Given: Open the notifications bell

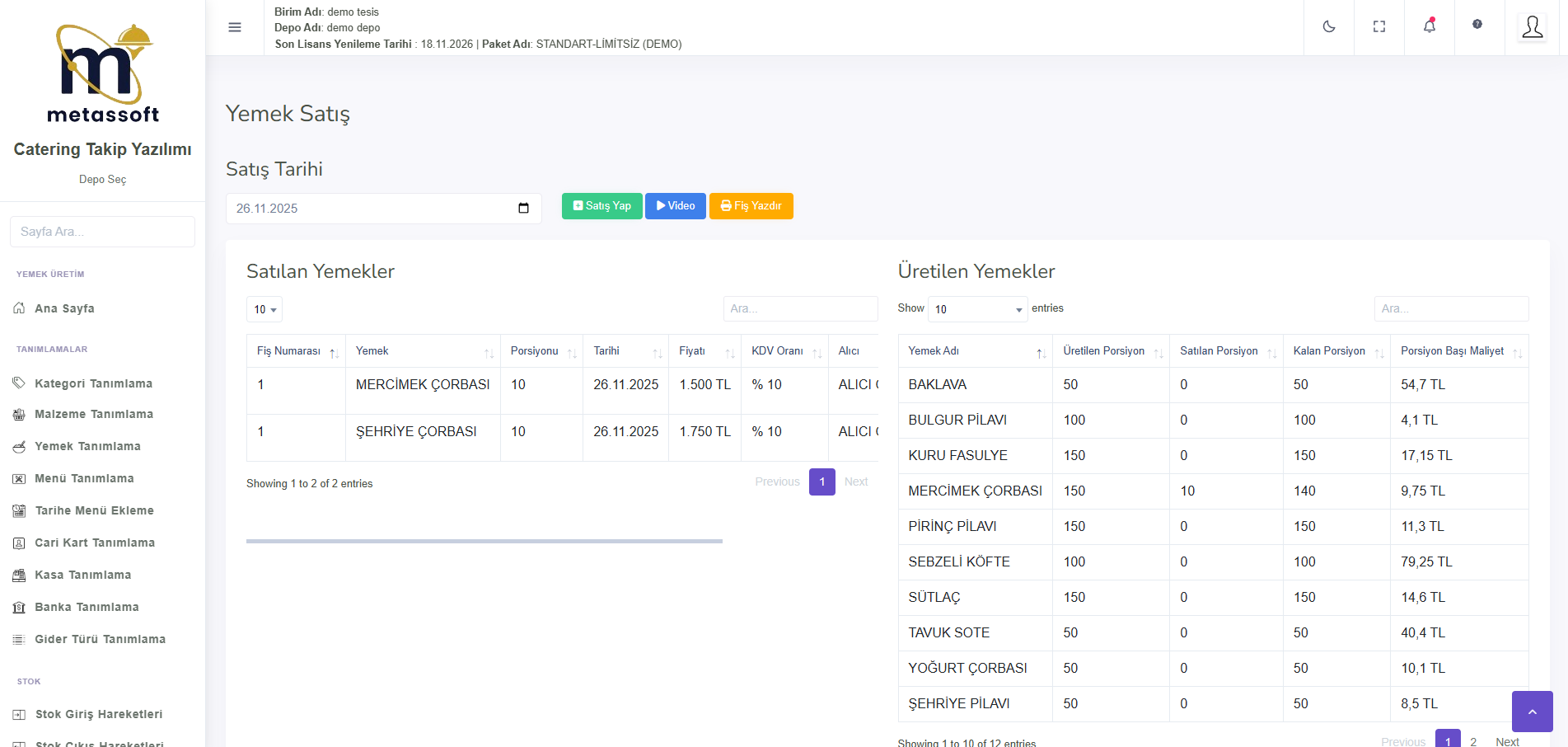Looking at the screenshot, I should coord(1429,26).
